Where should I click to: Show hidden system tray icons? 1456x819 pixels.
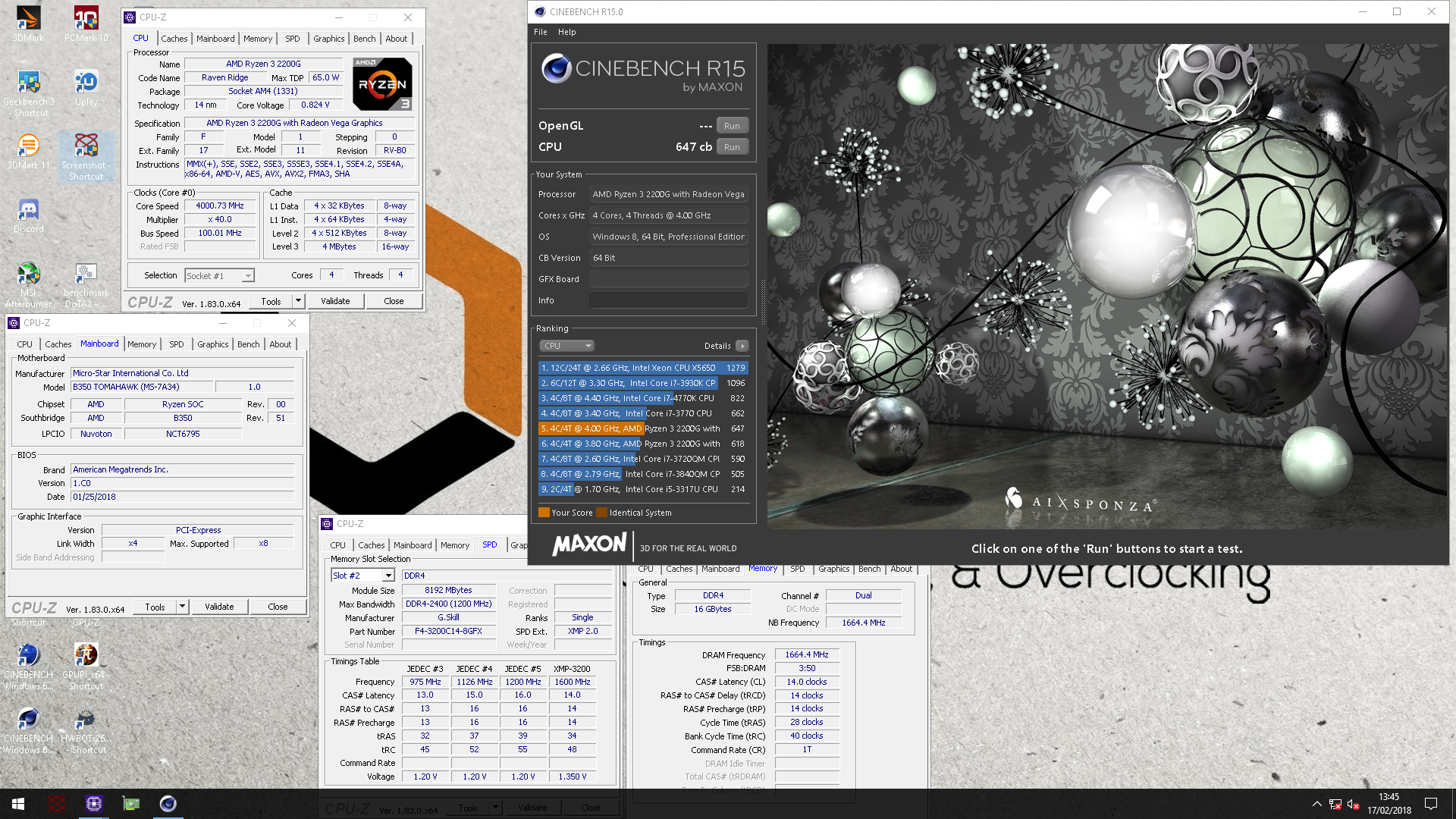click(1316, 804)
